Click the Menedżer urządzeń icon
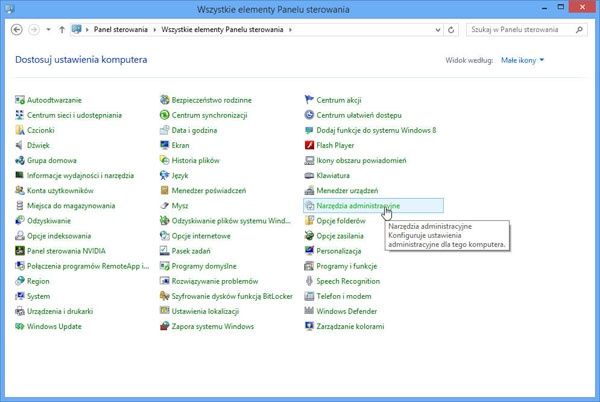 click(x=309, y=190)
